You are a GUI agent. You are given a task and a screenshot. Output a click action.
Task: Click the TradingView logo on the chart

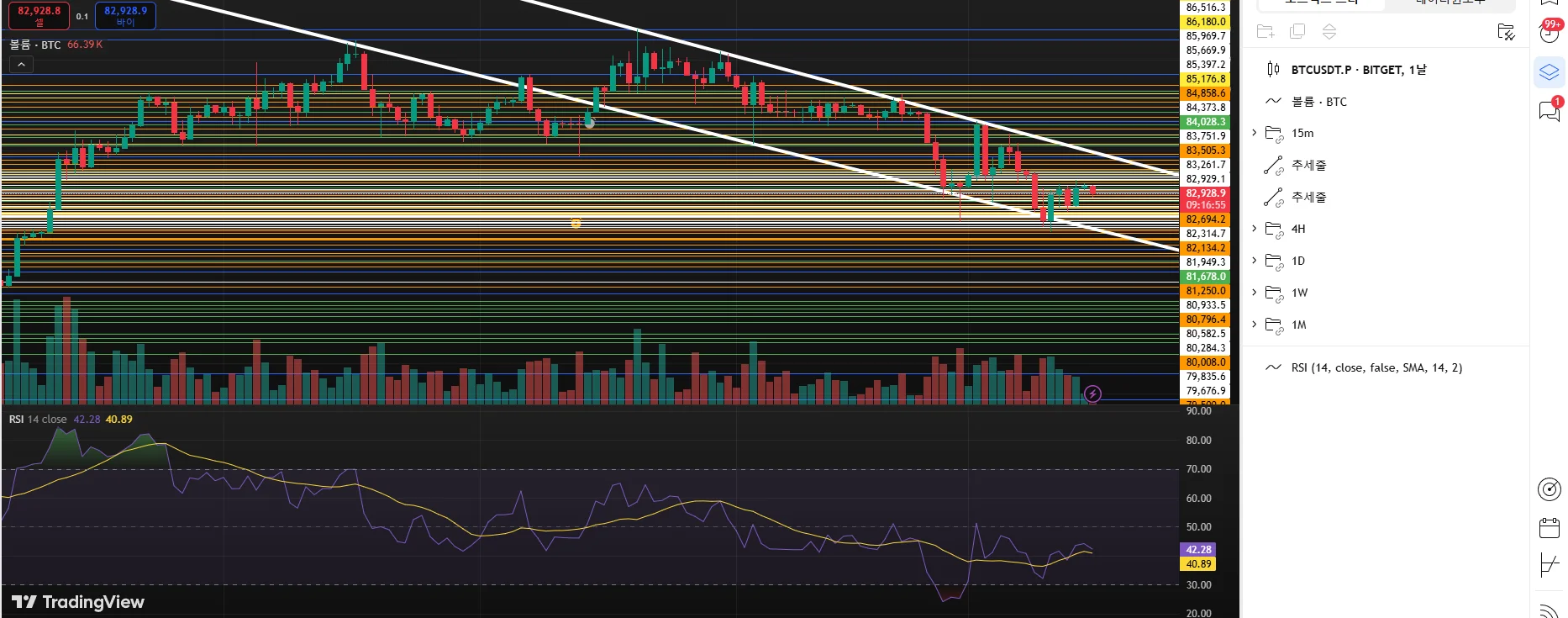pyautogui.click(x=78, y=602)
